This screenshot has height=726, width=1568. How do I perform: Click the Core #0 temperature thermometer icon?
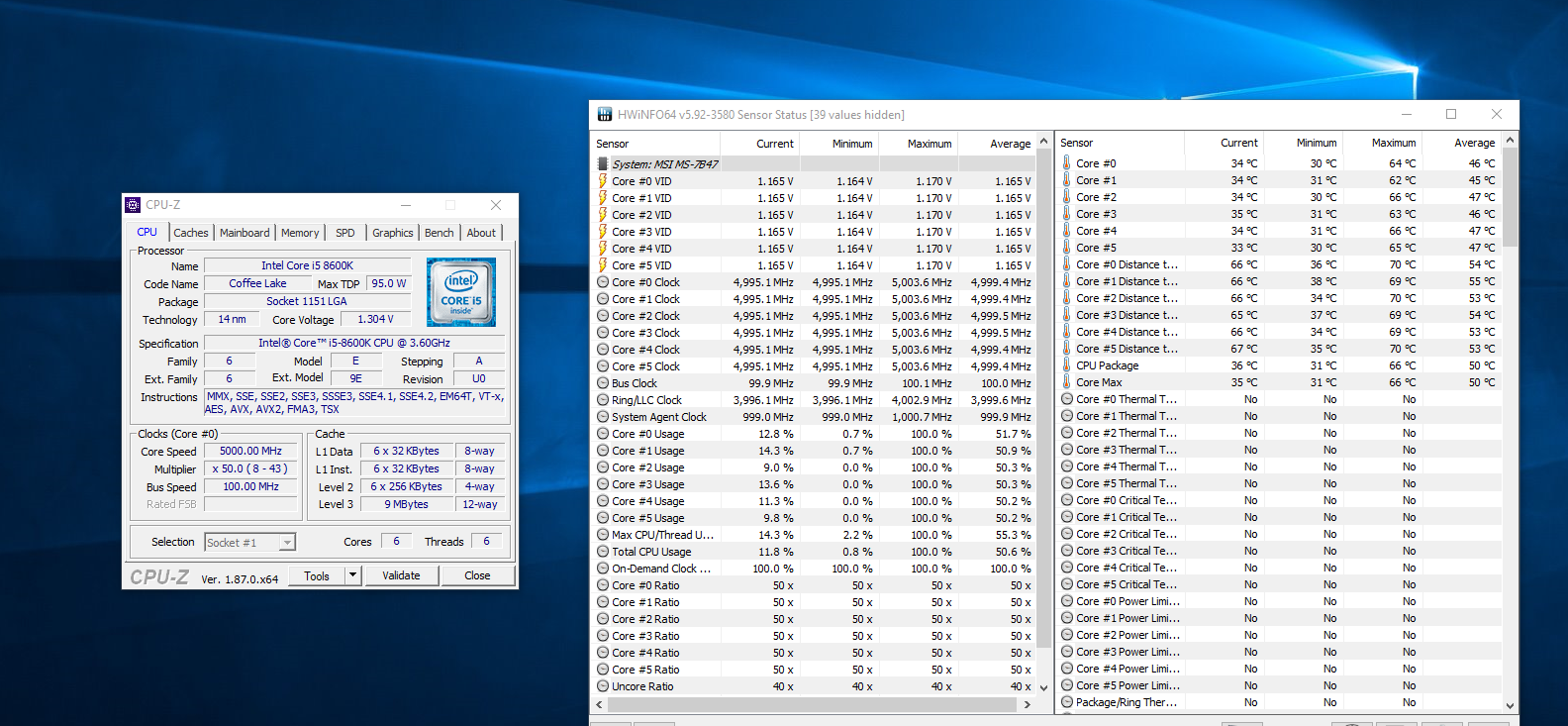click(x=1067, y=163)
